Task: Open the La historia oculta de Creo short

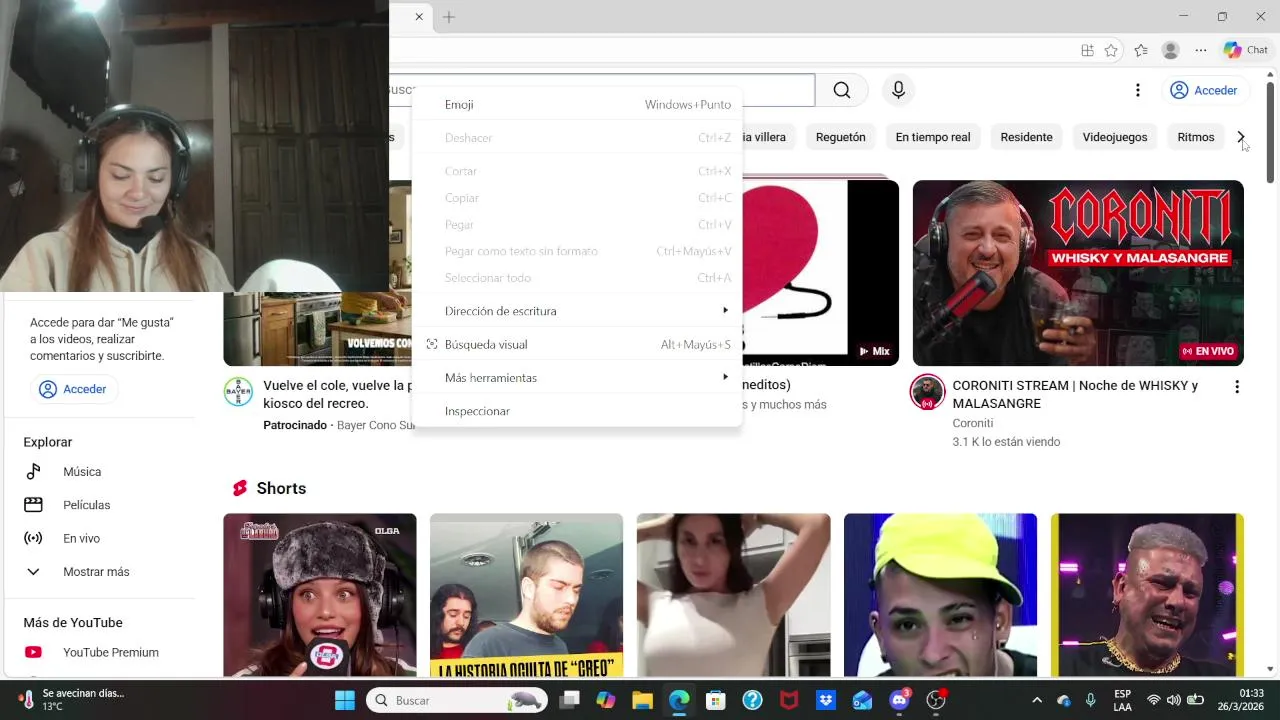Action: click(x=526, y=595)
